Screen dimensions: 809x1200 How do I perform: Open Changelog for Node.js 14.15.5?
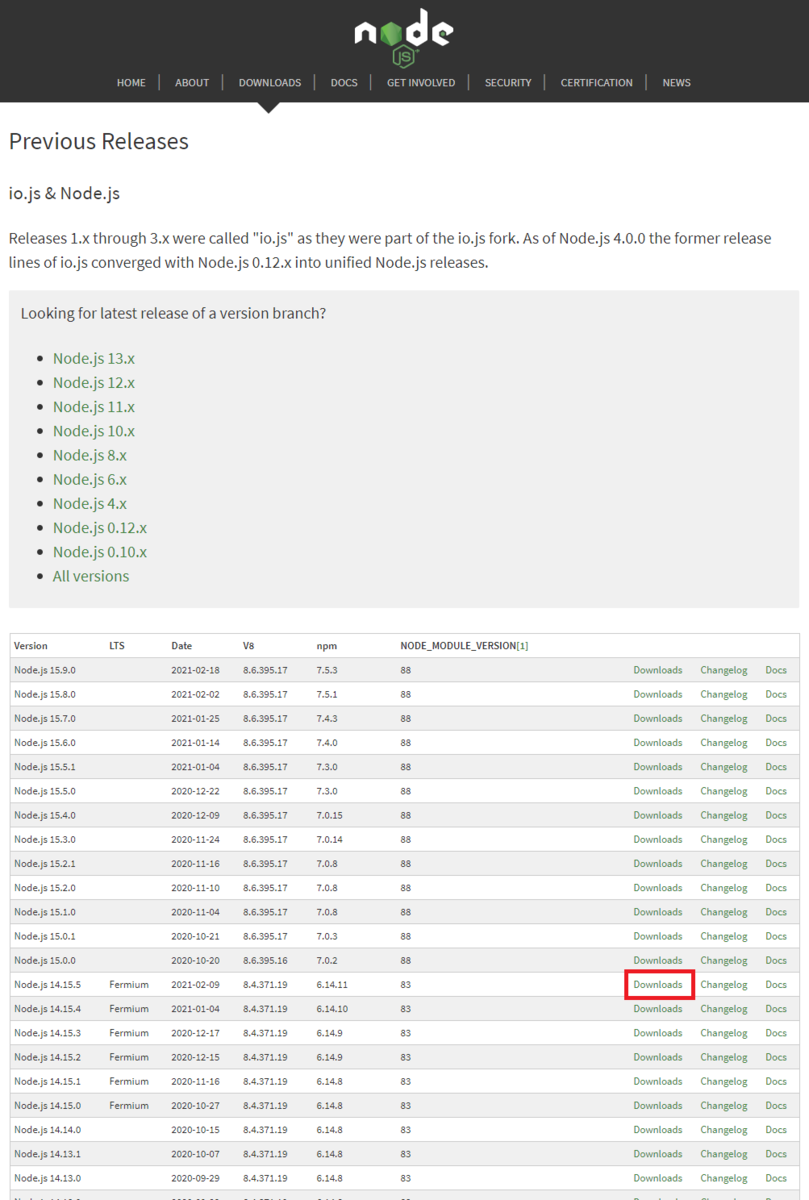click(724, 985)
